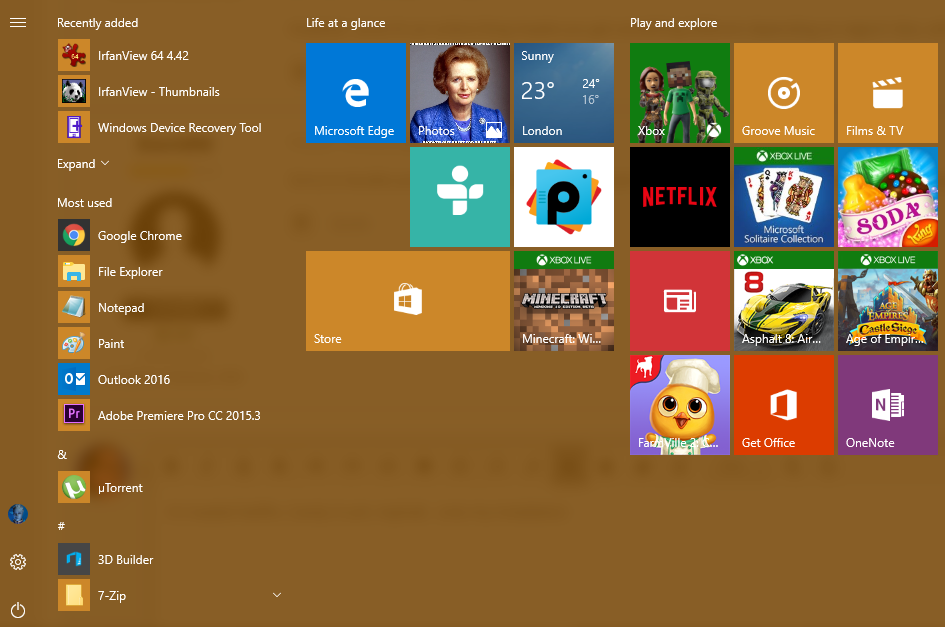Click the power button
Image resolution: width=945 pixels, height=627 pixels.
(17, 610)
